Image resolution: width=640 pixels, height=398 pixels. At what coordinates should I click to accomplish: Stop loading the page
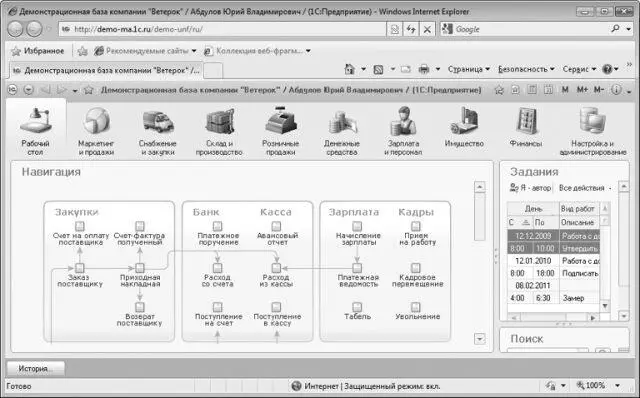pos(427,29)
